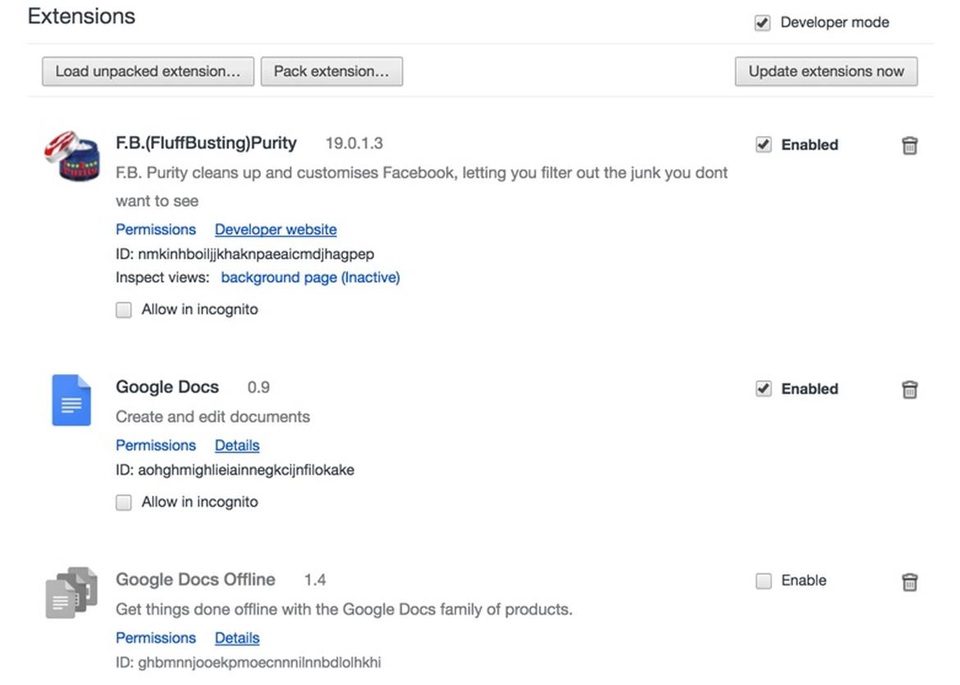The height and width of the screenshot is (685, 960).
Task: Delete Google Docs extension via trash icon
Action: pyautogui.click(x=909, y=389)
